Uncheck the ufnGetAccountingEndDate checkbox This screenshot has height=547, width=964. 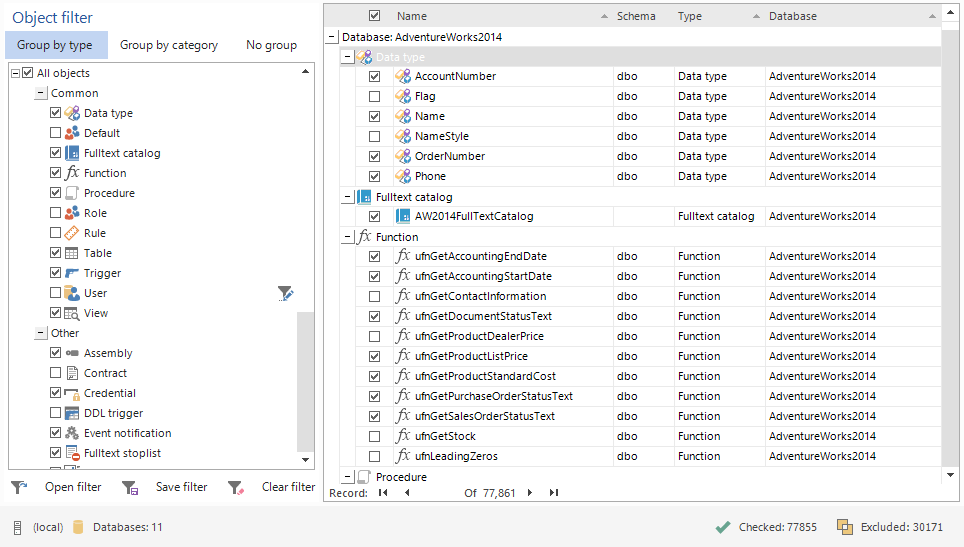[x=374, y=256]
